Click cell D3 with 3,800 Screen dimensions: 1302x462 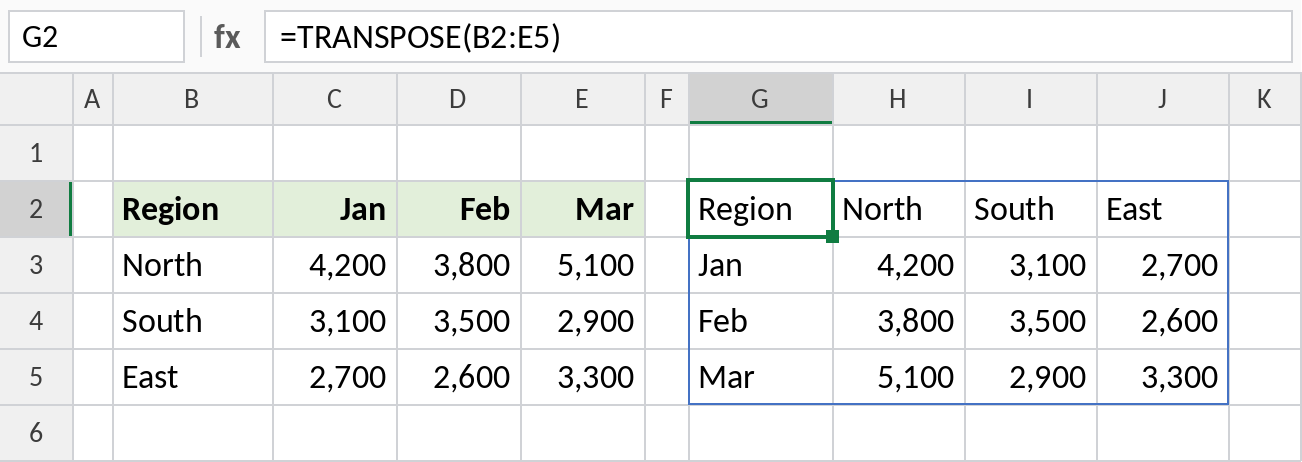(x=459, y=265)
